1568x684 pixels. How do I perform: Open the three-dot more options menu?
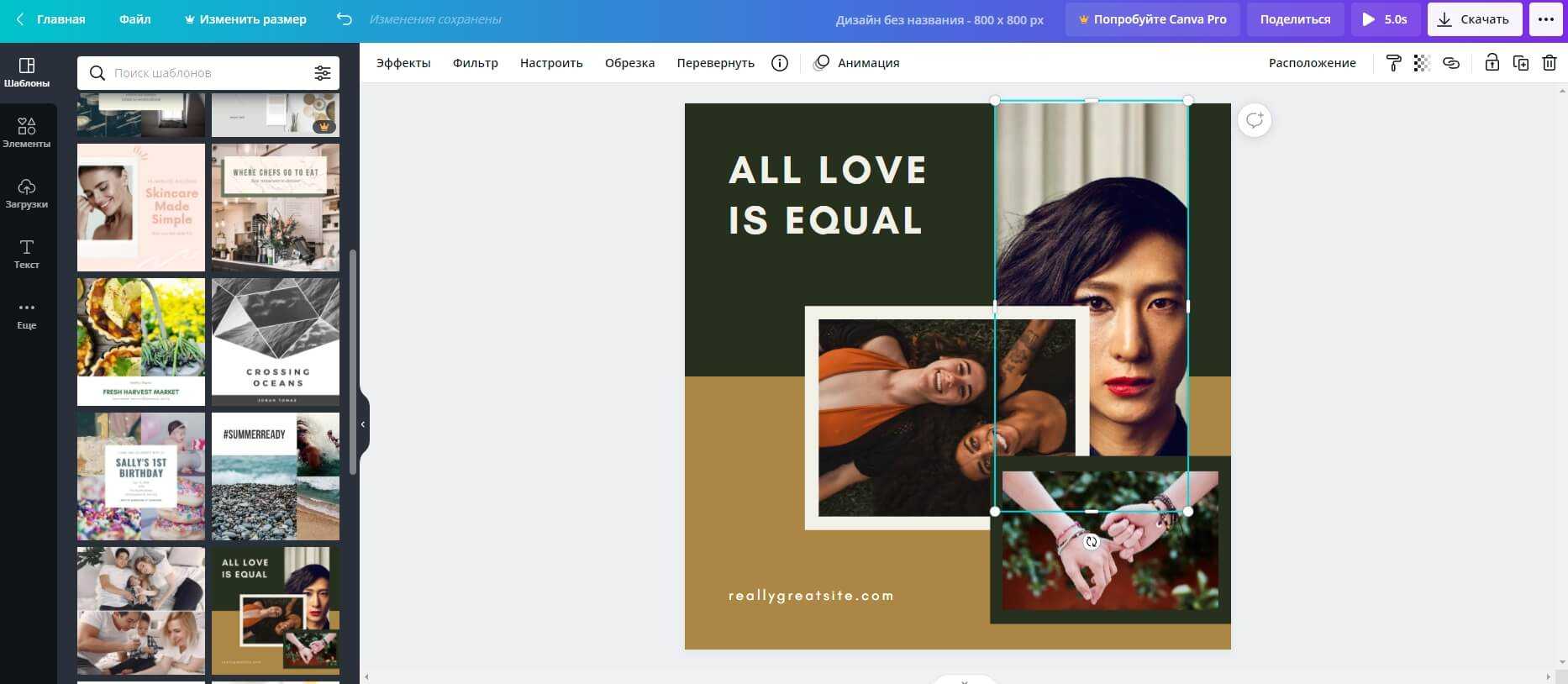click(x=1545, y=18)
